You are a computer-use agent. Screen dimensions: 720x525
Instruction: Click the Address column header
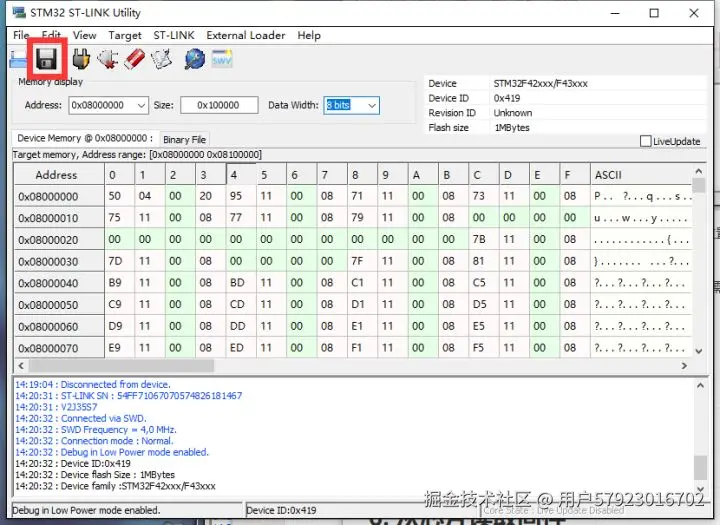point(59,175)
